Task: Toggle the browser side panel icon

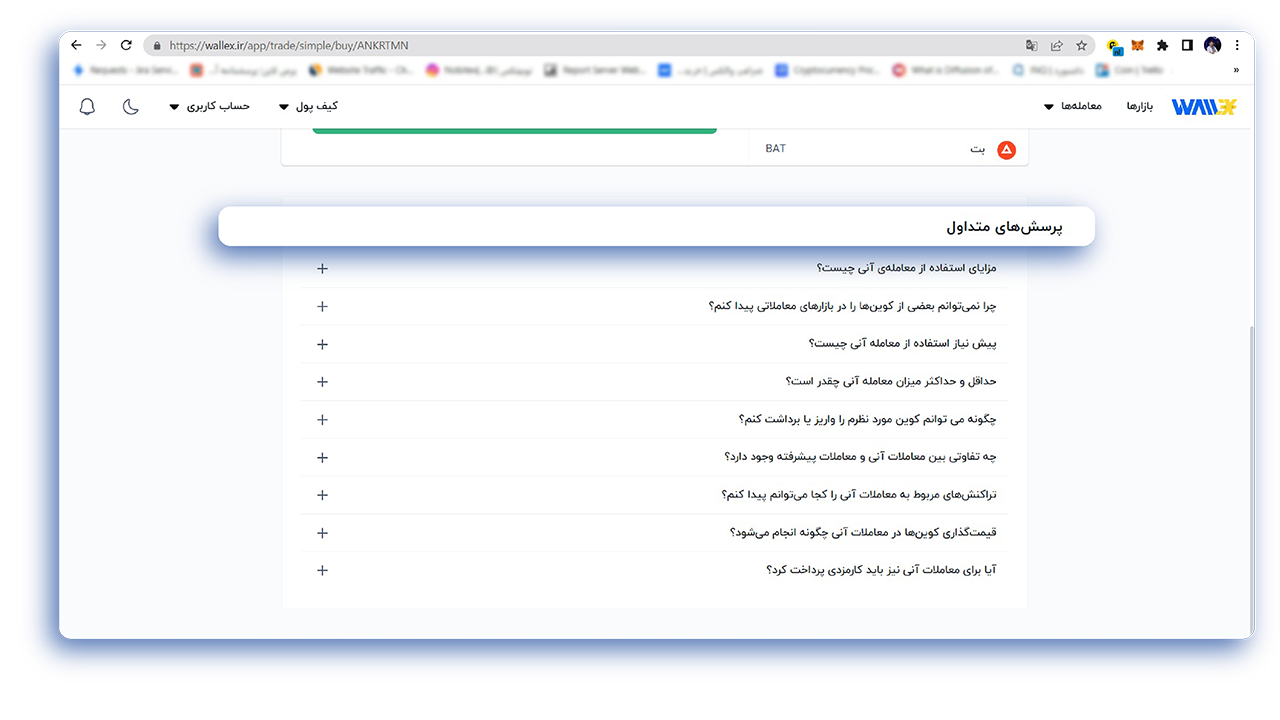Action: [x=1187, y=45]
